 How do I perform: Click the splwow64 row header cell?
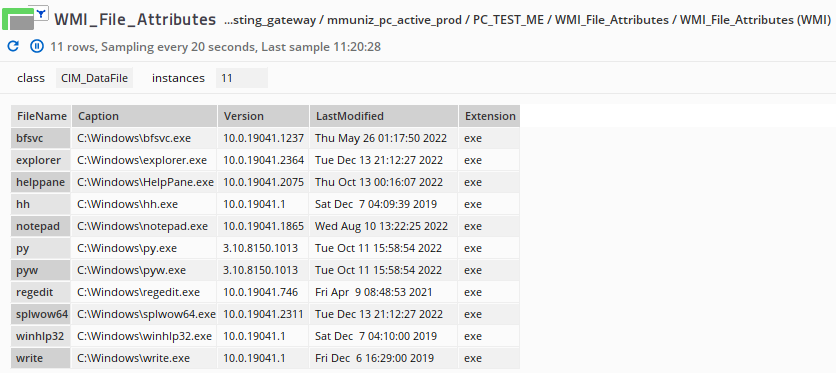tap(41, 314)
